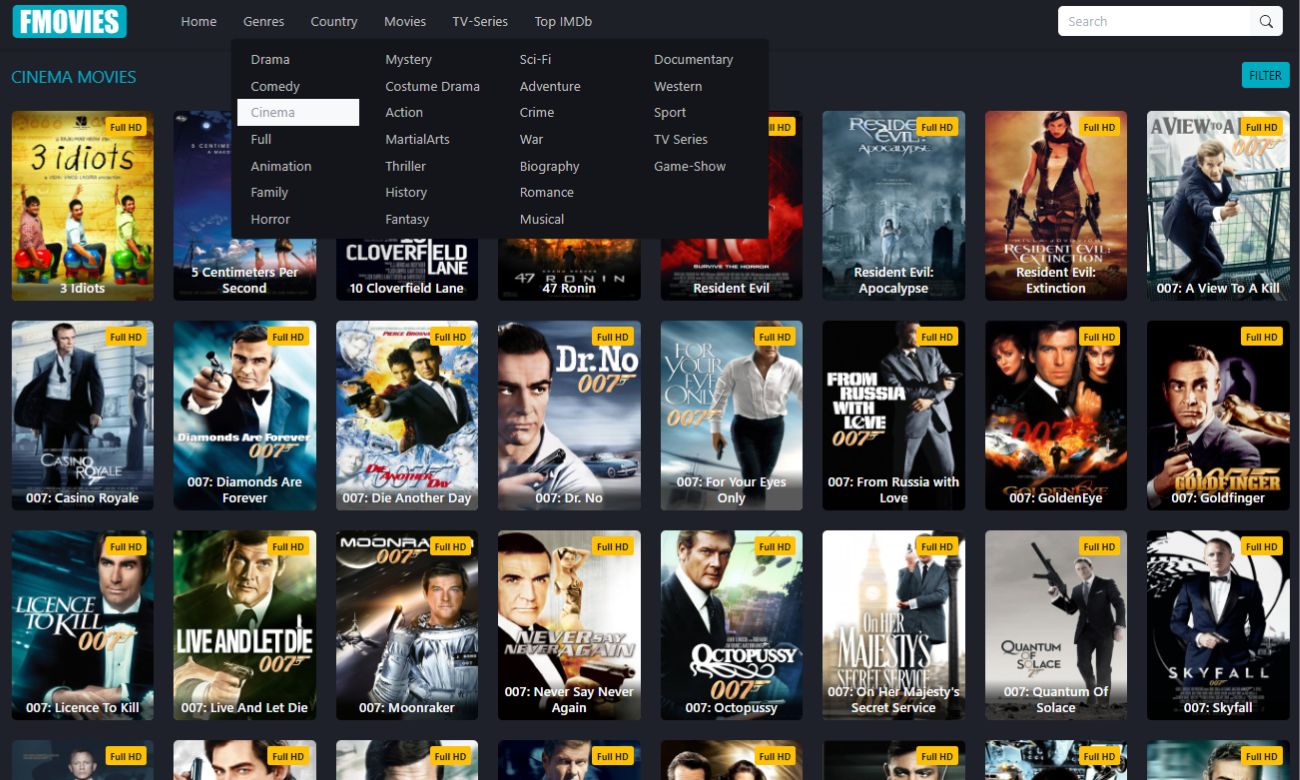Focus the Search input field
This screenshot has width=1300, height=780.
tap(1154, 21)
